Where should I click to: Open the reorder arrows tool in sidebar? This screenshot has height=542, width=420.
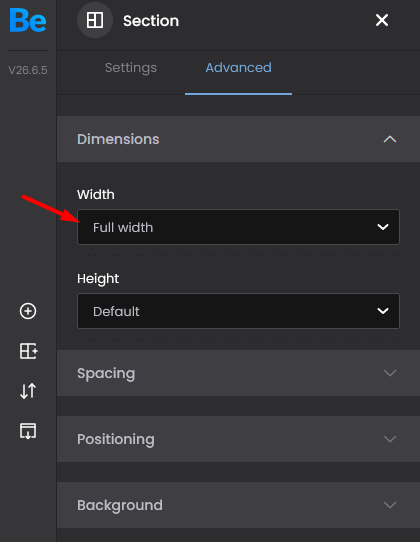tap(28, 391)
